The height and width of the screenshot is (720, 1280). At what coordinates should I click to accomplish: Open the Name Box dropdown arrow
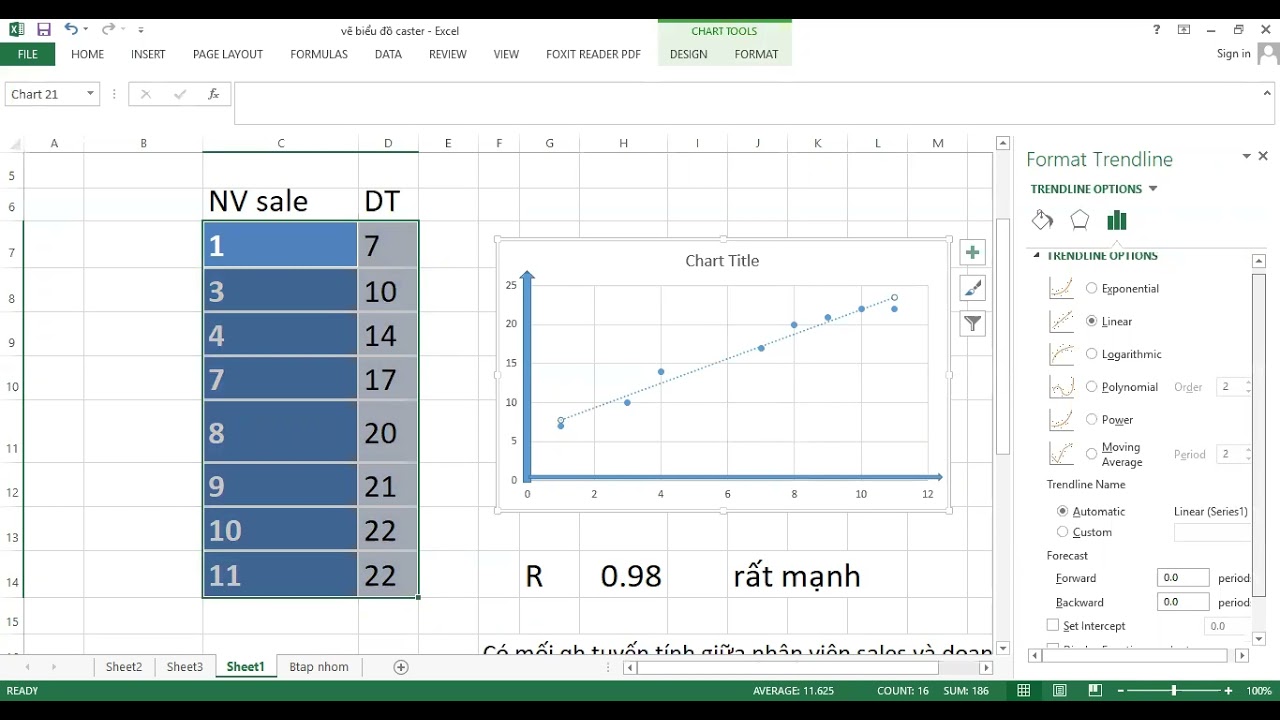pyautogui.click(x=90, y=94)
